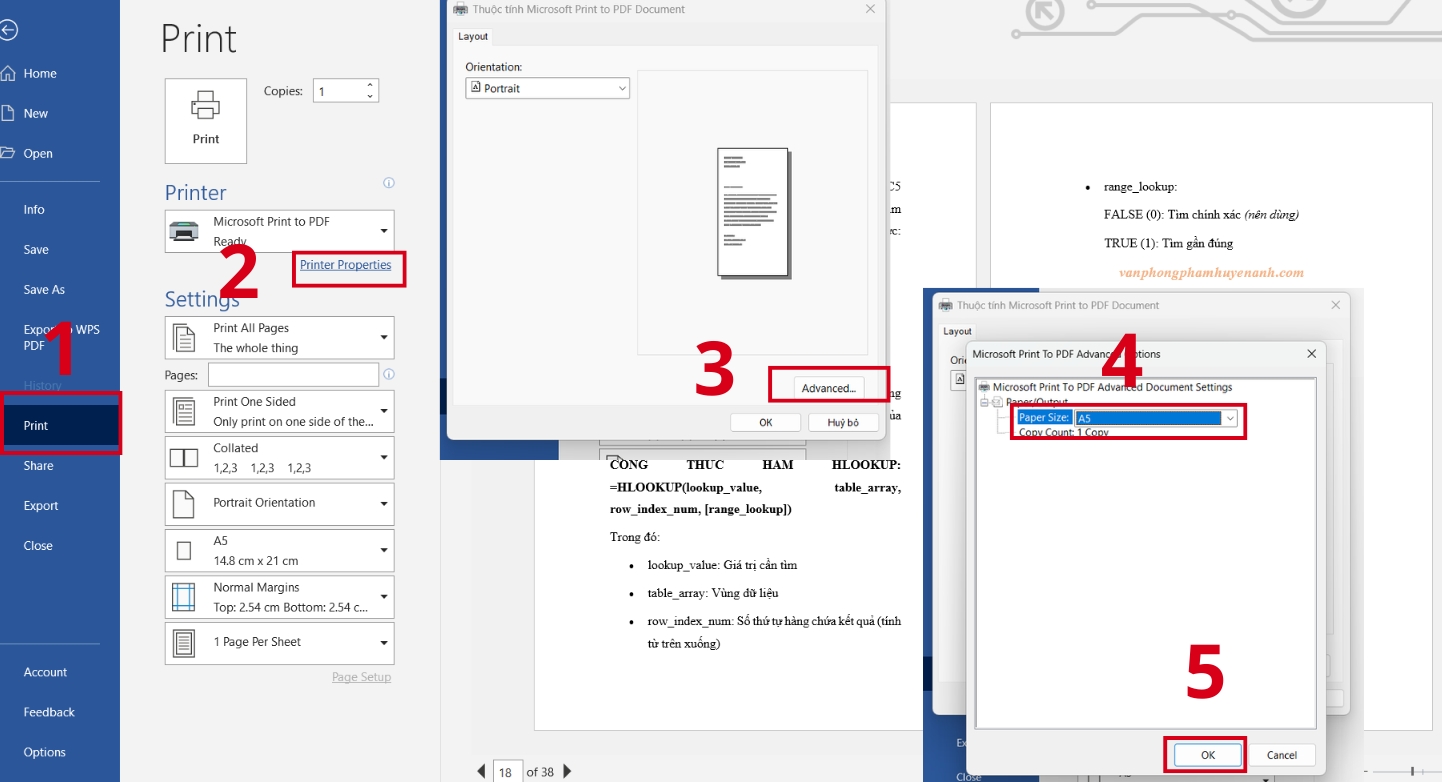1442x782 pixels.
Task: Collapse the Paper/Output tree node
Action: 984,402
